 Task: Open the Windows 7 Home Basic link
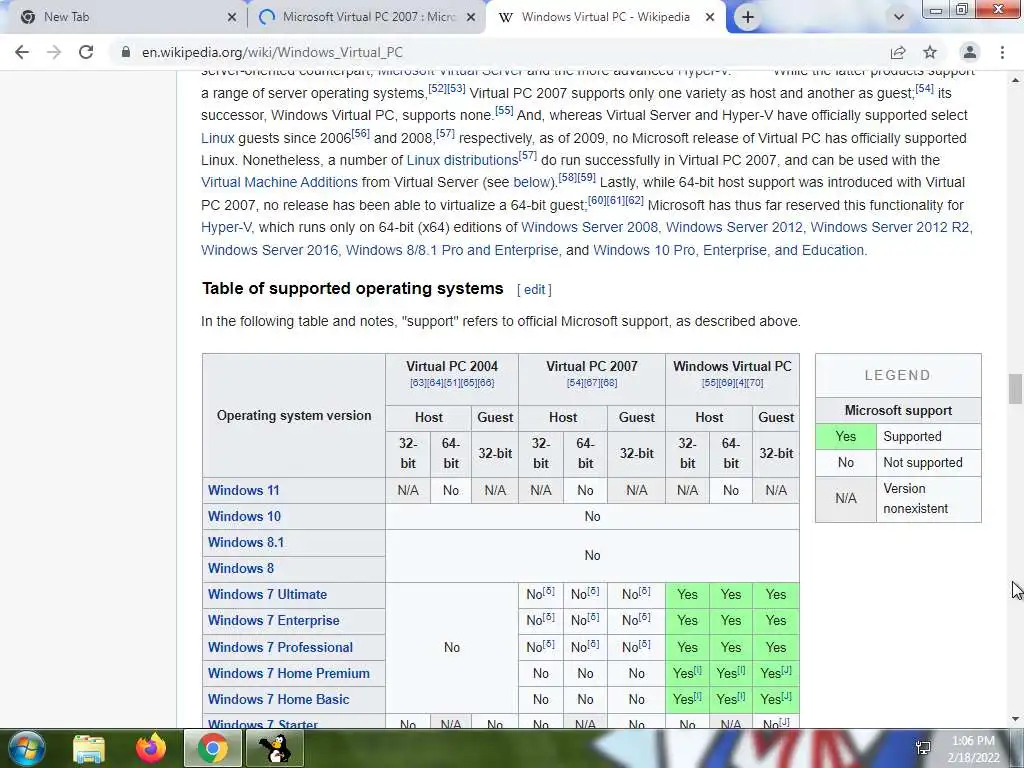point(278,699)
